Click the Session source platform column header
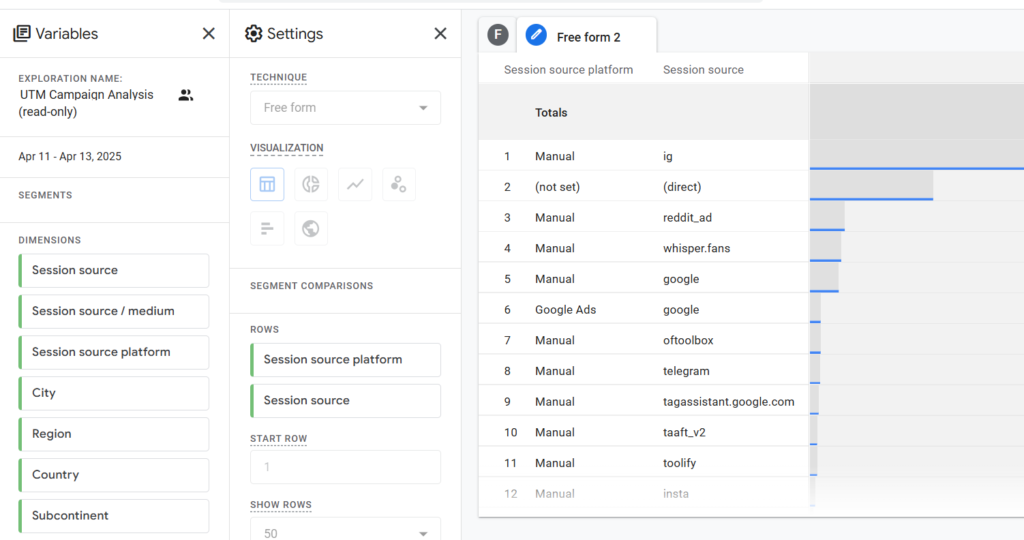The height and width of the screenshot is (540, 1024). click(568, 70)
